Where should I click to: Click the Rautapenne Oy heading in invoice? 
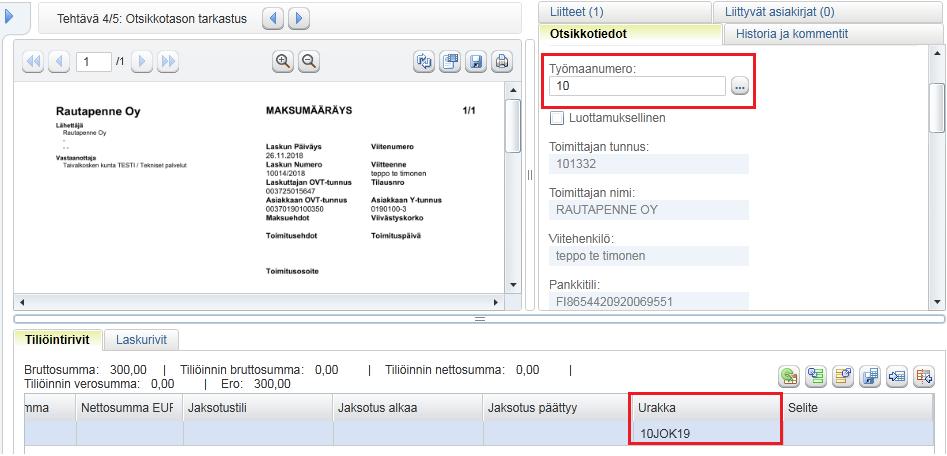point(98,112)
